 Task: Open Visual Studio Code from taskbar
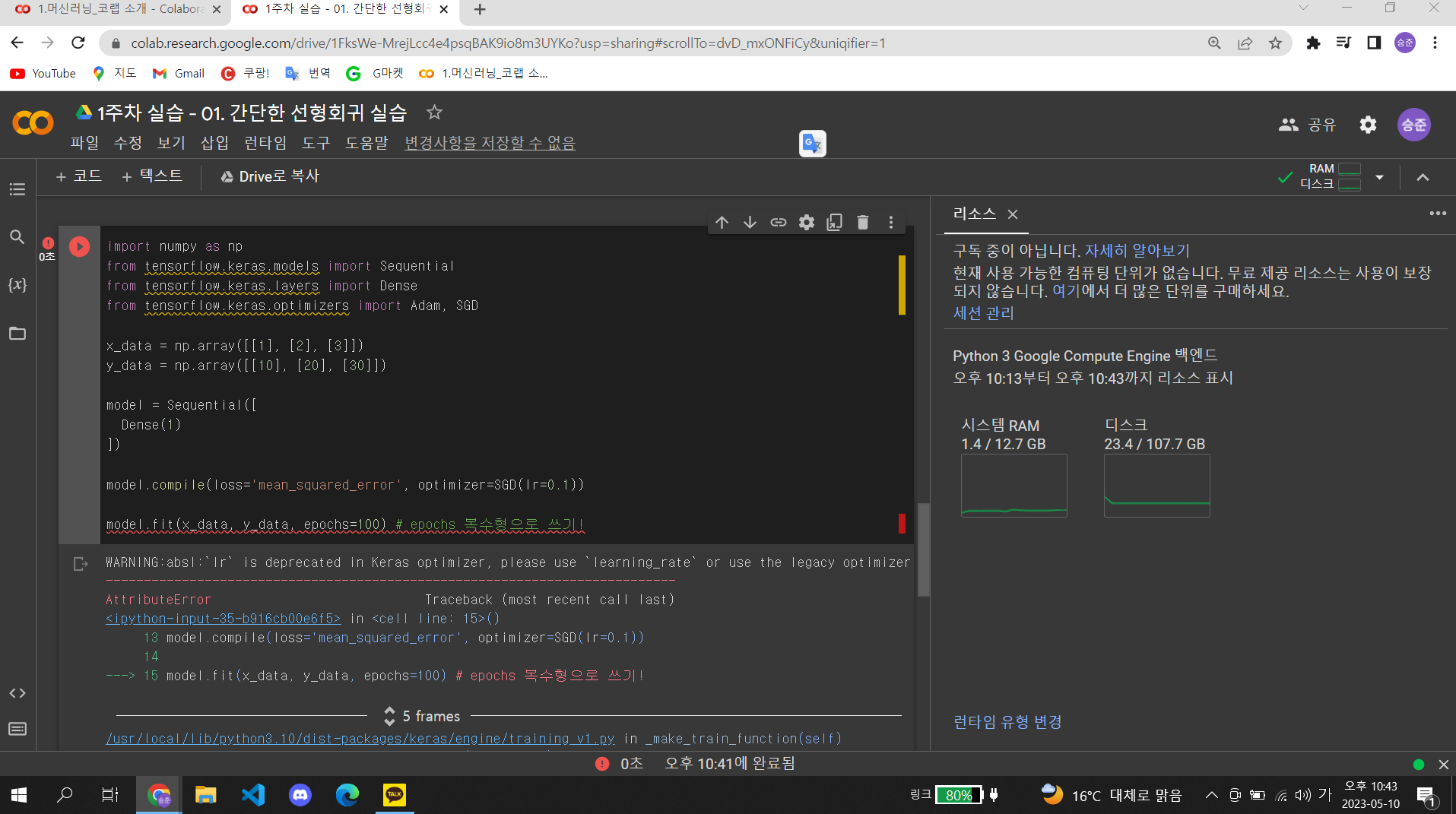pos(252,795)
